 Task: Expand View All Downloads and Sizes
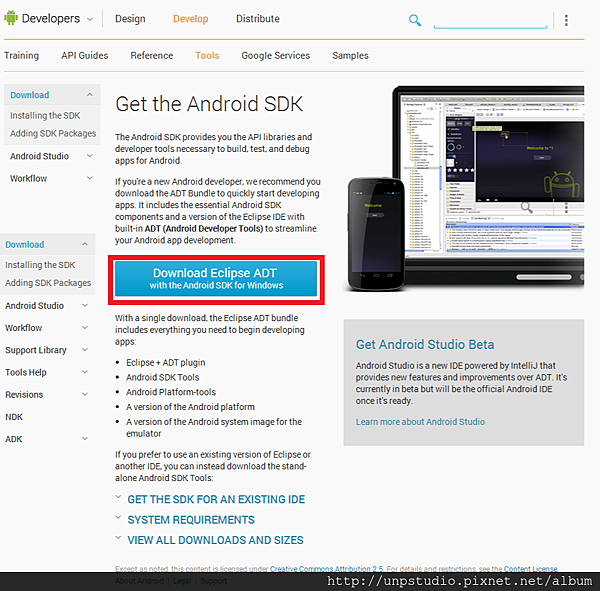[x=215, y=540]
